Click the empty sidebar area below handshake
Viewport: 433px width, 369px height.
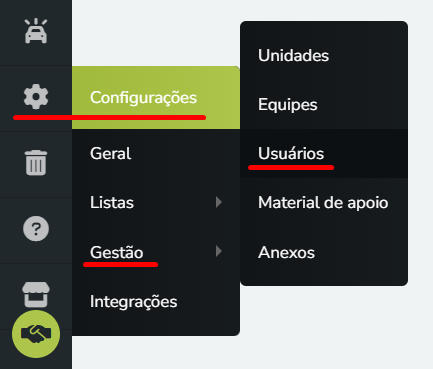(x=36, y=364)
